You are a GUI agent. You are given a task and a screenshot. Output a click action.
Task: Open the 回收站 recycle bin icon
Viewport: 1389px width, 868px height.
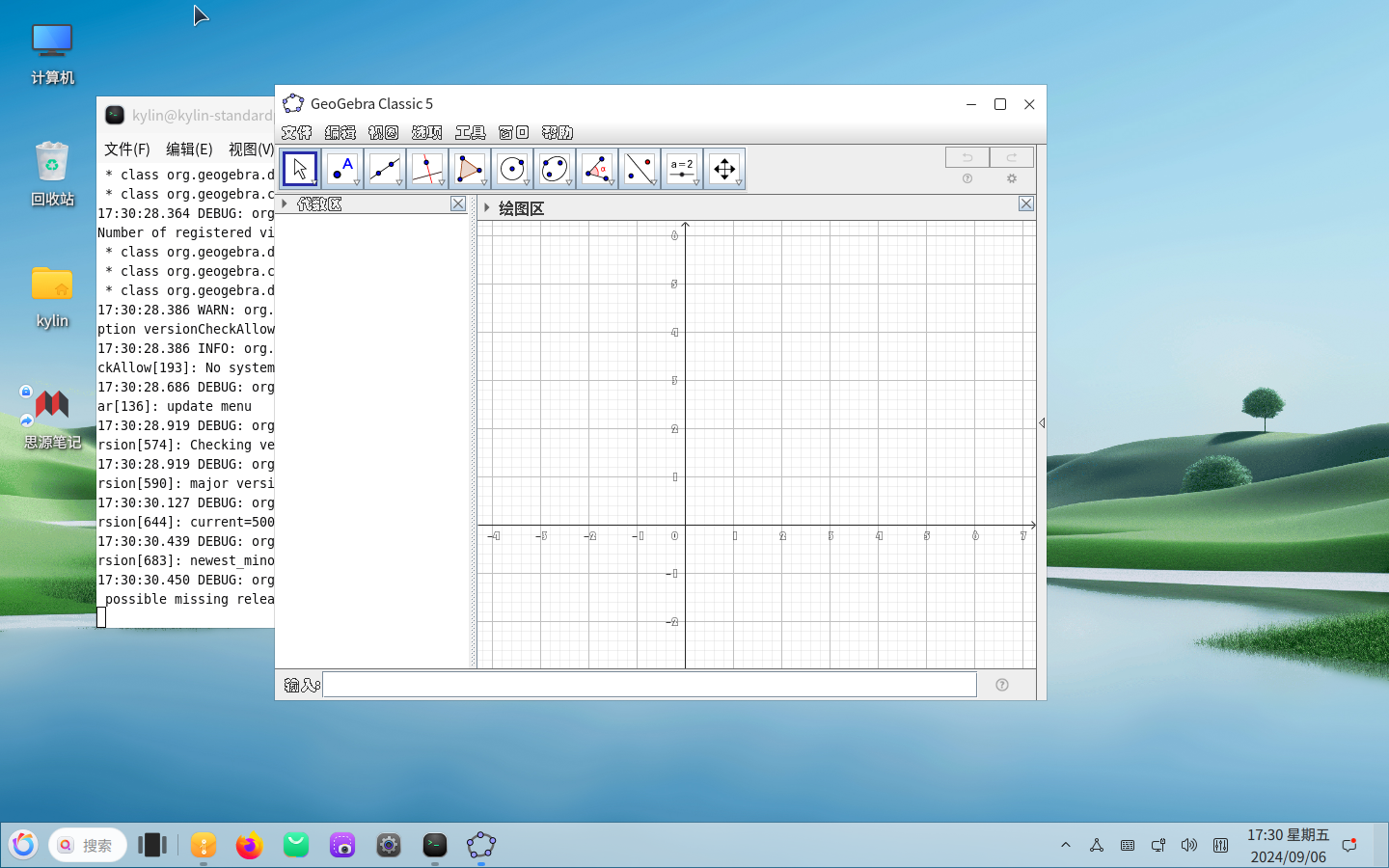tap(52, 175)
